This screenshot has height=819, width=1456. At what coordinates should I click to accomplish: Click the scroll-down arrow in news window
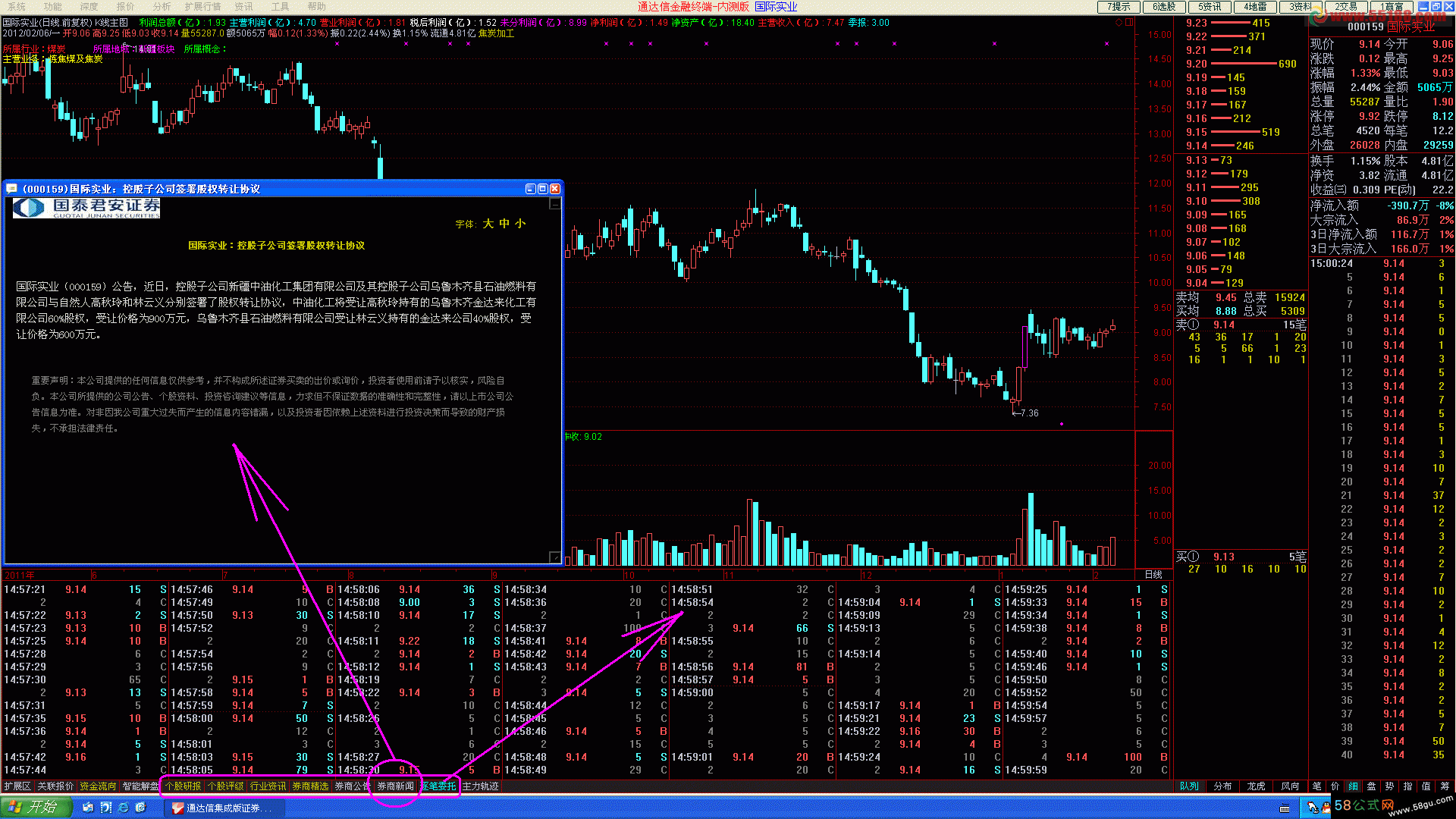555,557
